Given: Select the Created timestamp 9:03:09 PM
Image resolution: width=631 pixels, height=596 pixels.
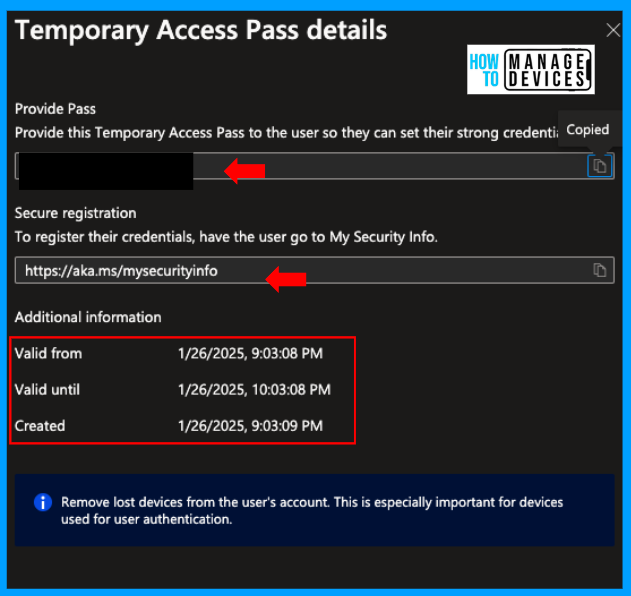Looking at the screenshot, I should (x=250, y=426).
